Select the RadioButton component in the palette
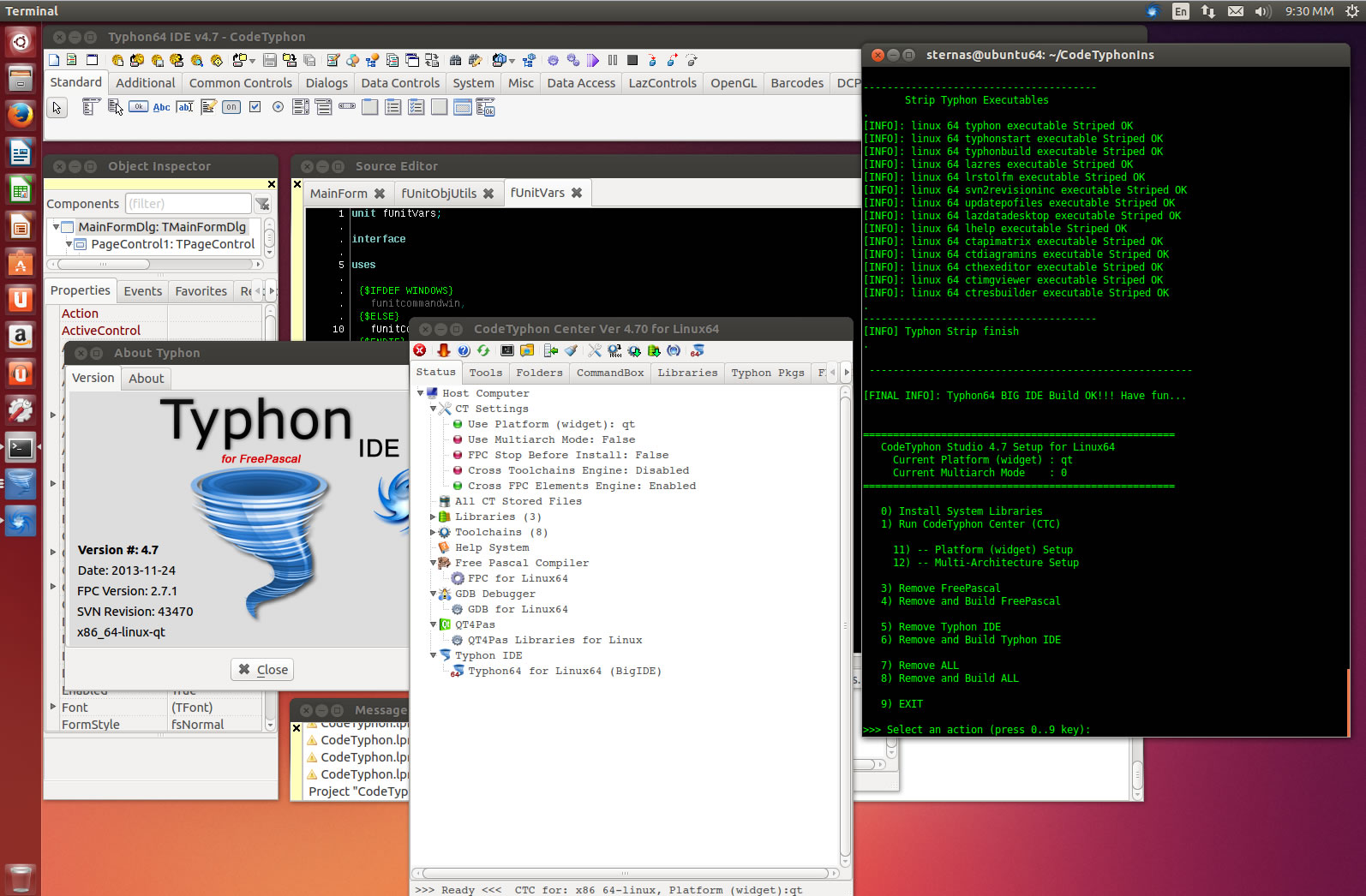This screenshot has height=896, width=1366. pos(278,107)
